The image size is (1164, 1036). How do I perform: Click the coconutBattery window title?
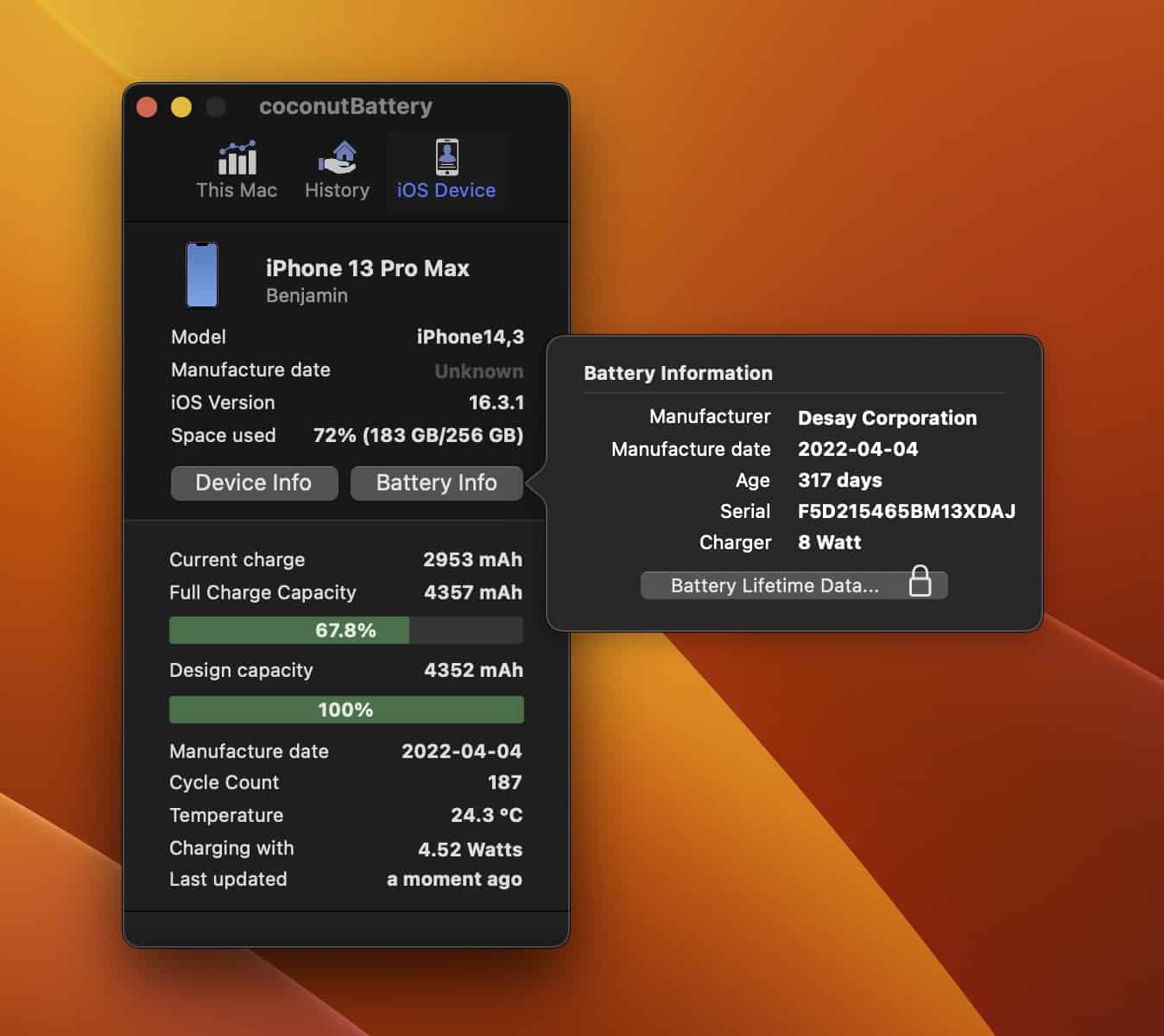345,106
